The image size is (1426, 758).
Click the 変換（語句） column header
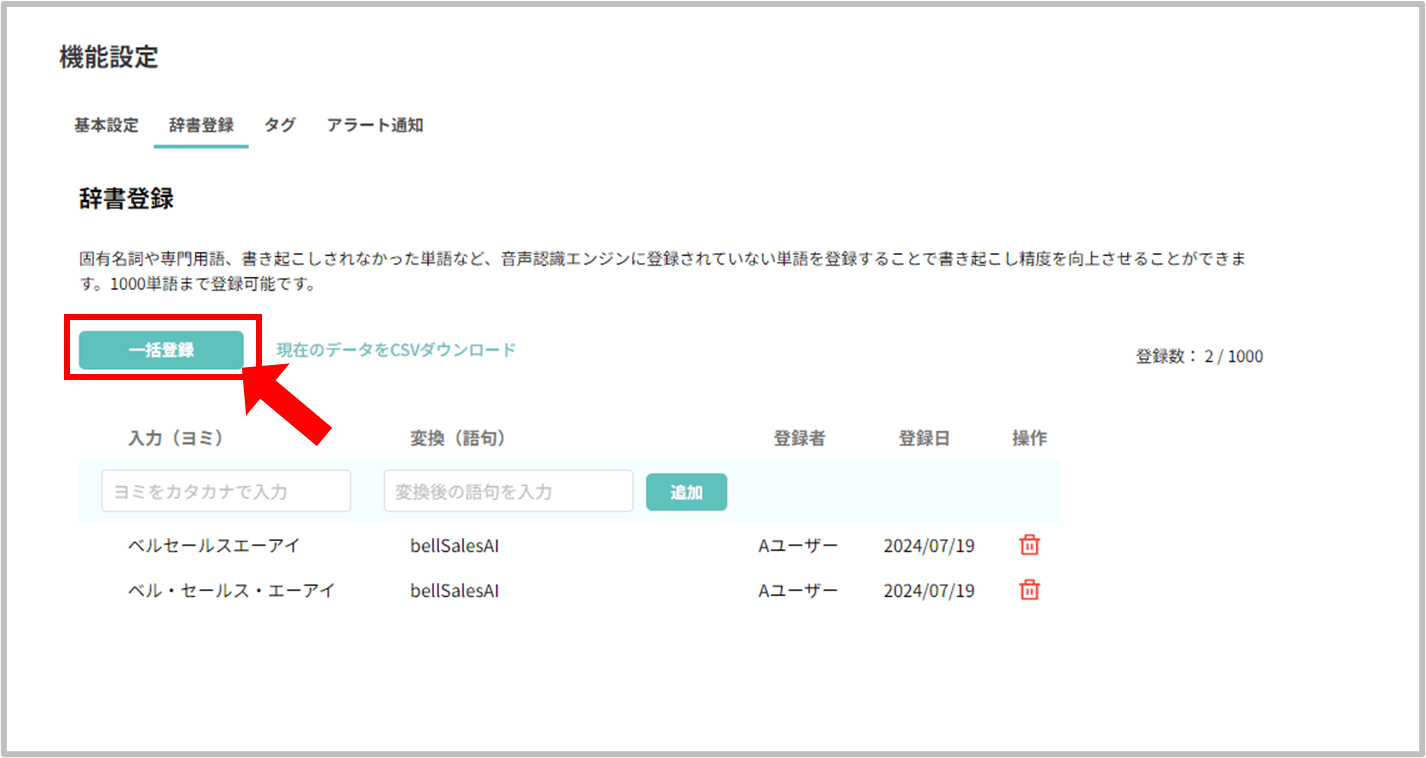click(458, 438)
